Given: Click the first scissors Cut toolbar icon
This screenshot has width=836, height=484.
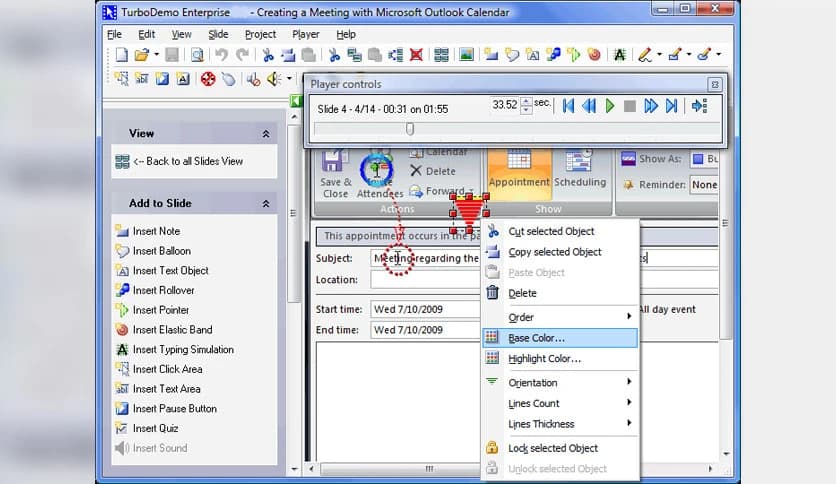Looking at the screenshot, I should (x=268, y=54).
